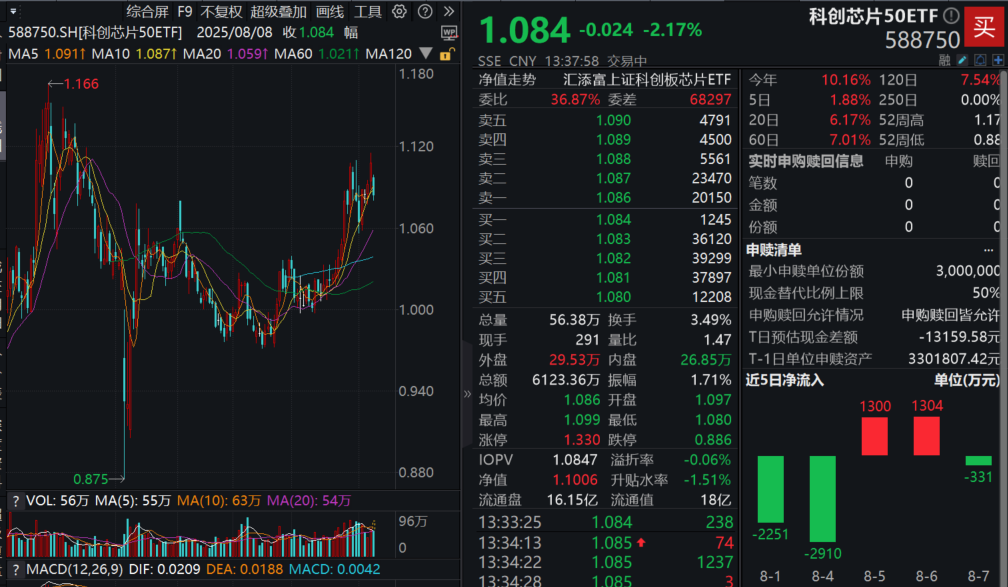The width and height of the screenshot is (1008, 587).
Task: Click the red 买 buy button
Action: [983, 26]
